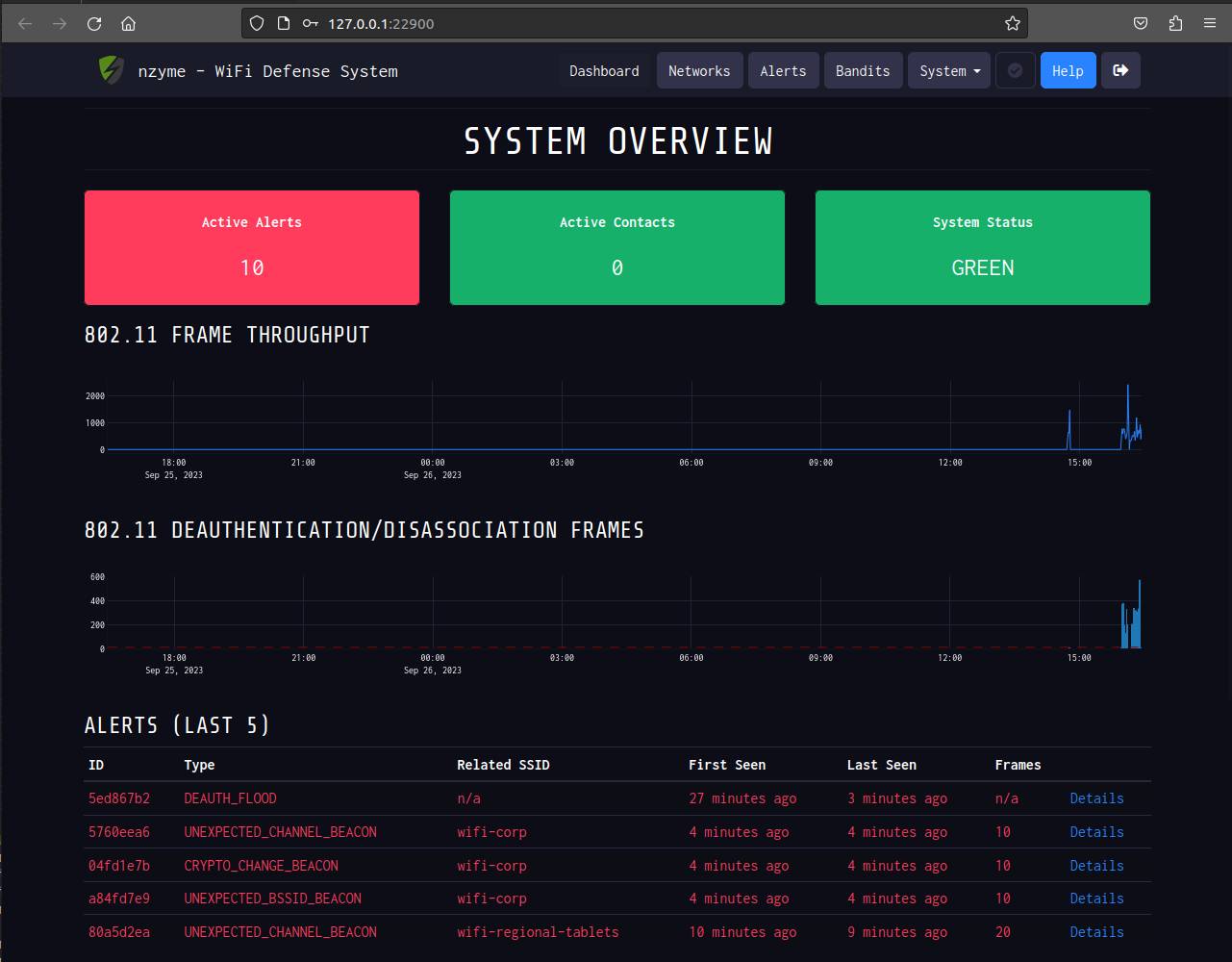The height and width of the screenshot is (962, 1232).
Task: Click the red Active Alerts card
Action: tap(252, 247)
